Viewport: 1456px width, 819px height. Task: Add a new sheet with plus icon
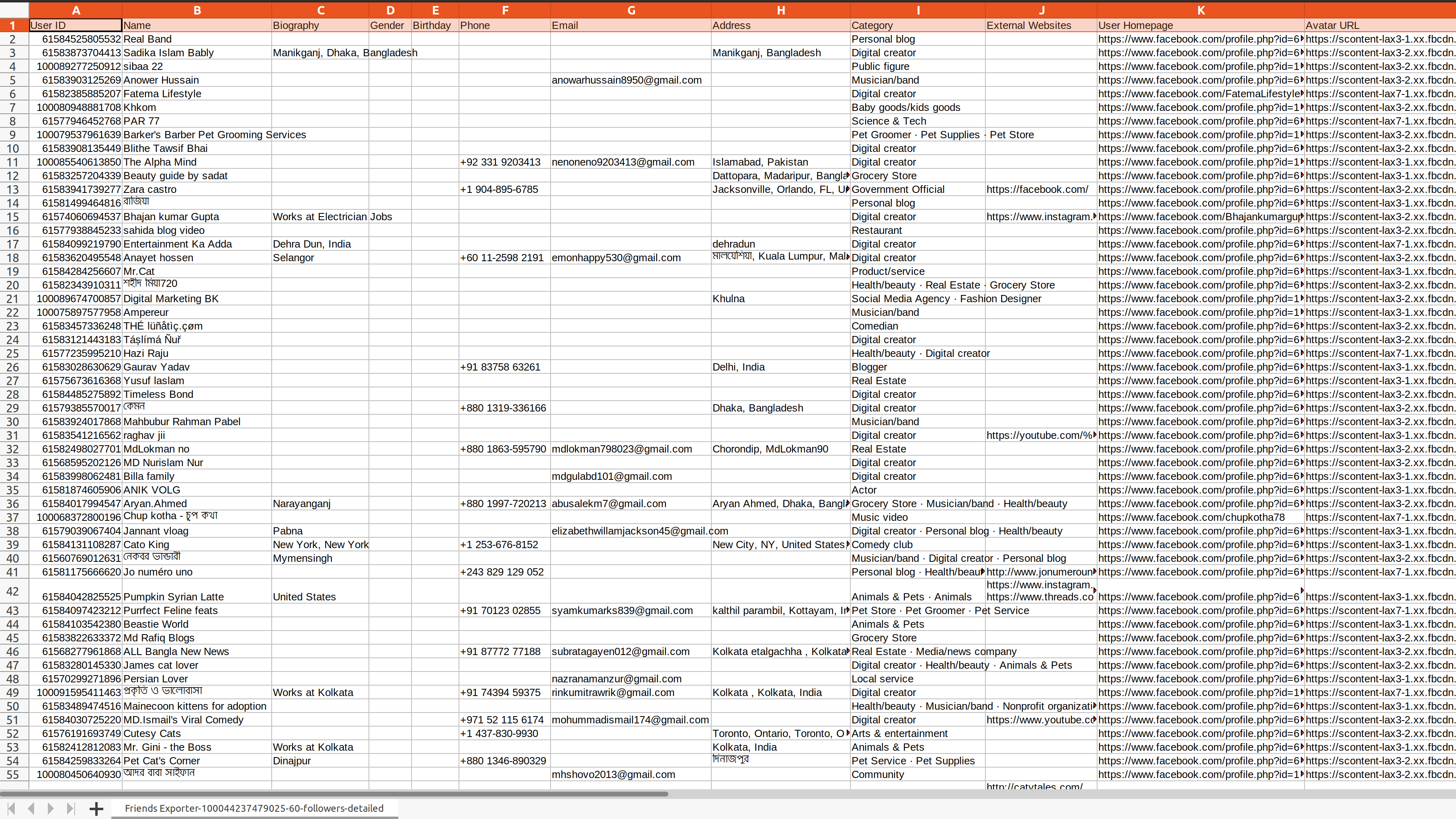[96, 808]
